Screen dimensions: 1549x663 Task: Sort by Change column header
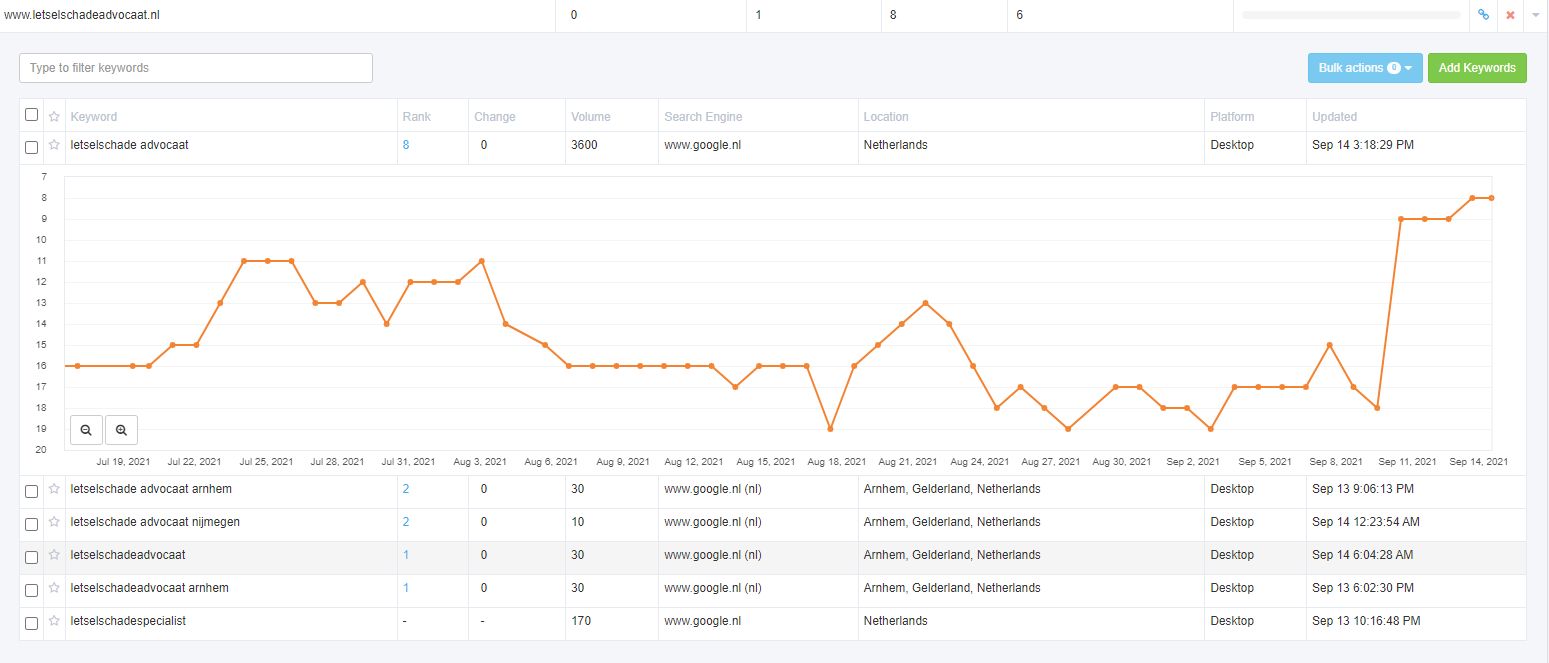495,117
